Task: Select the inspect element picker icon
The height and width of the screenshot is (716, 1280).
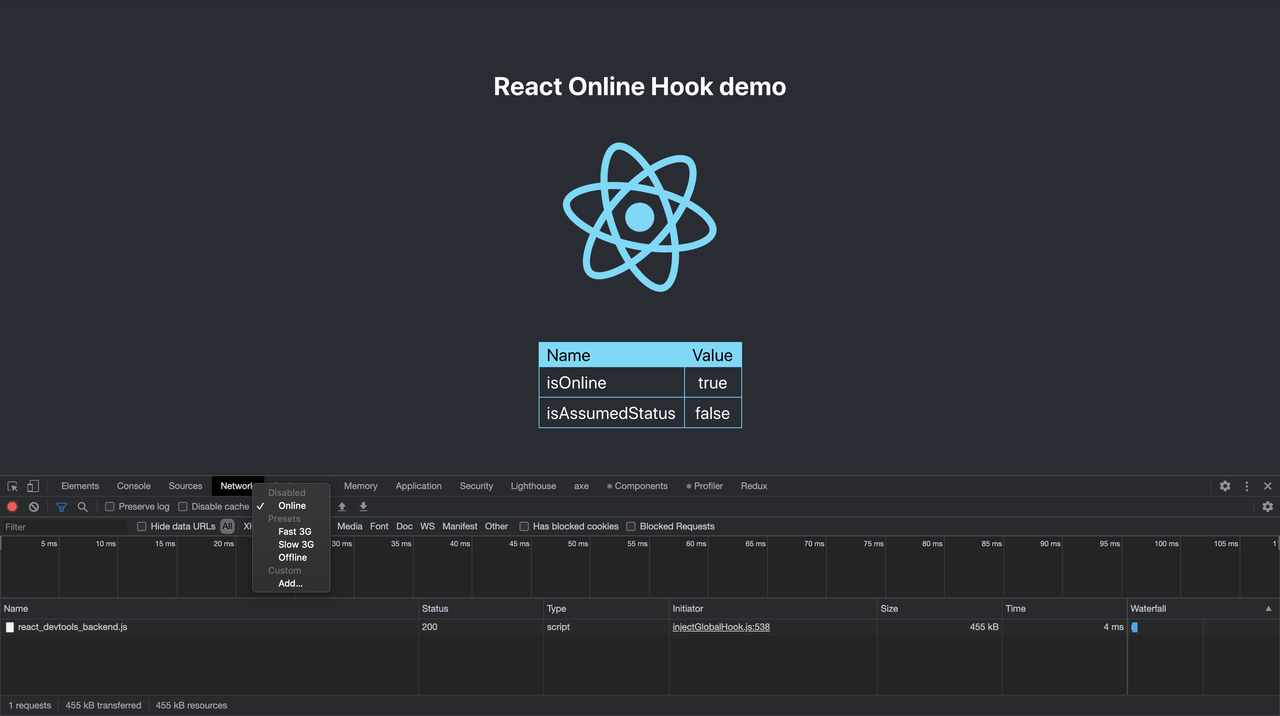Action: click(x=13, y=486)
